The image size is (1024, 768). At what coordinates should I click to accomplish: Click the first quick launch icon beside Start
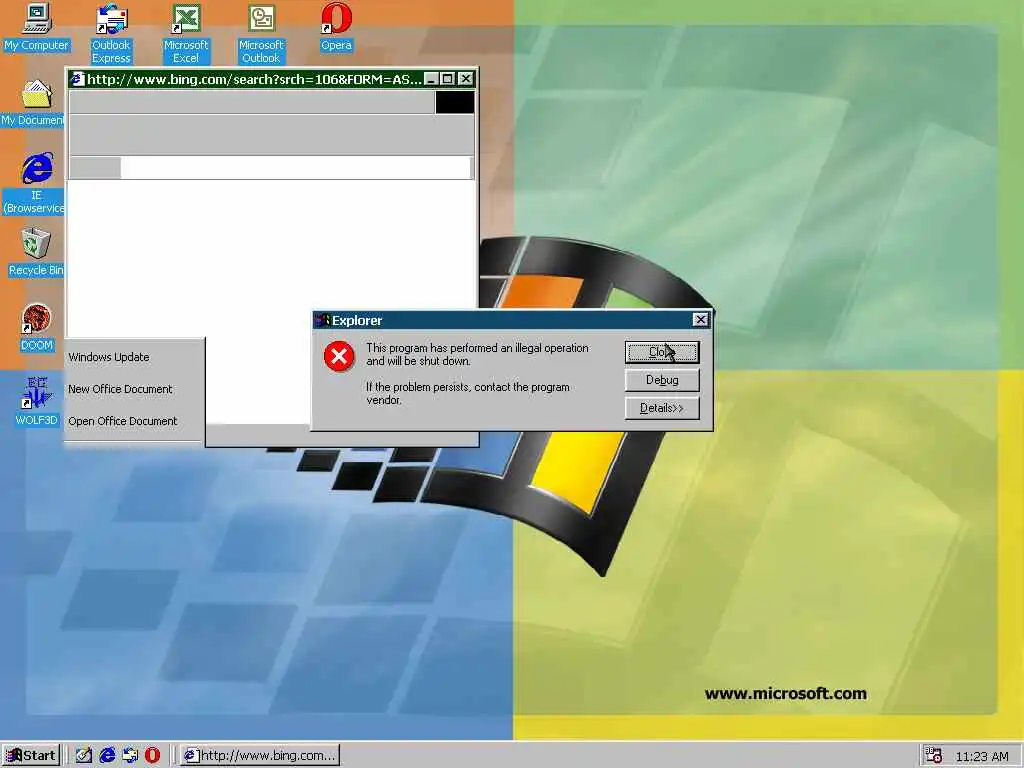(84, 756)
